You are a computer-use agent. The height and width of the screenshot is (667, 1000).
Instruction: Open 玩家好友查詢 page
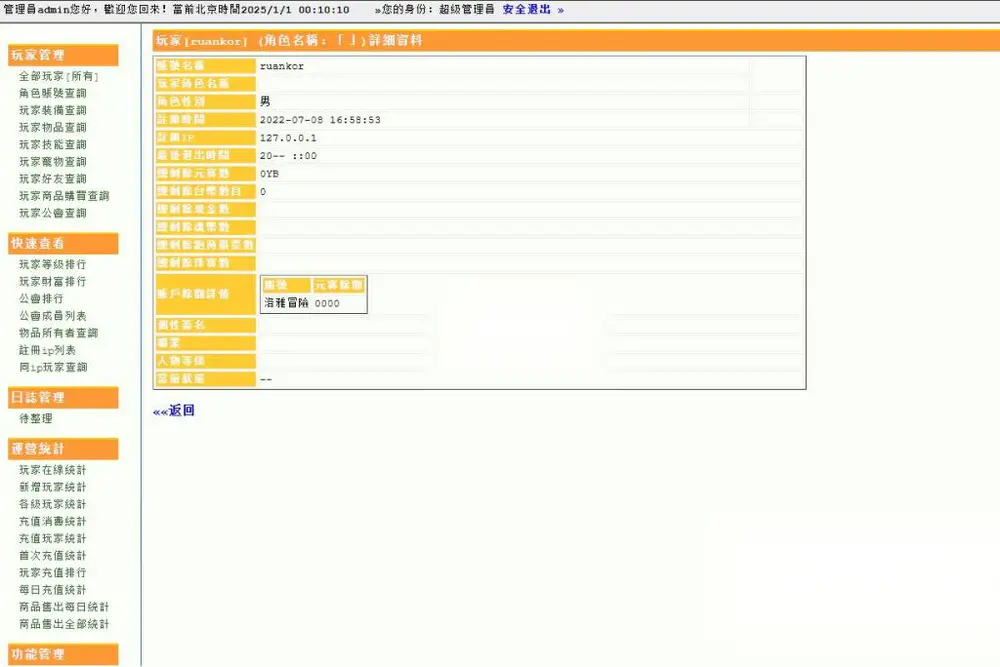53,179
